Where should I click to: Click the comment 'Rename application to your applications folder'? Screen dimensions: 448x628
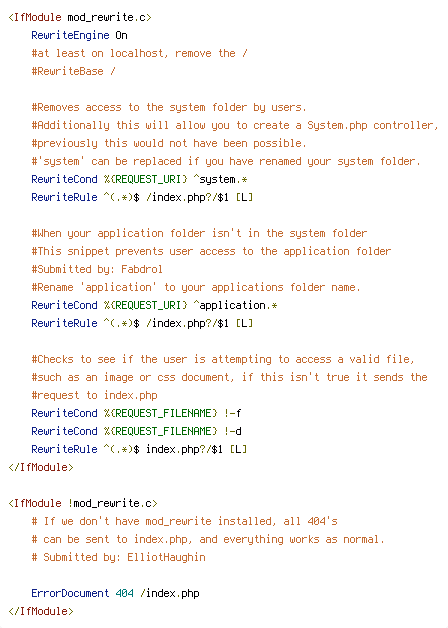pos(196,287)
